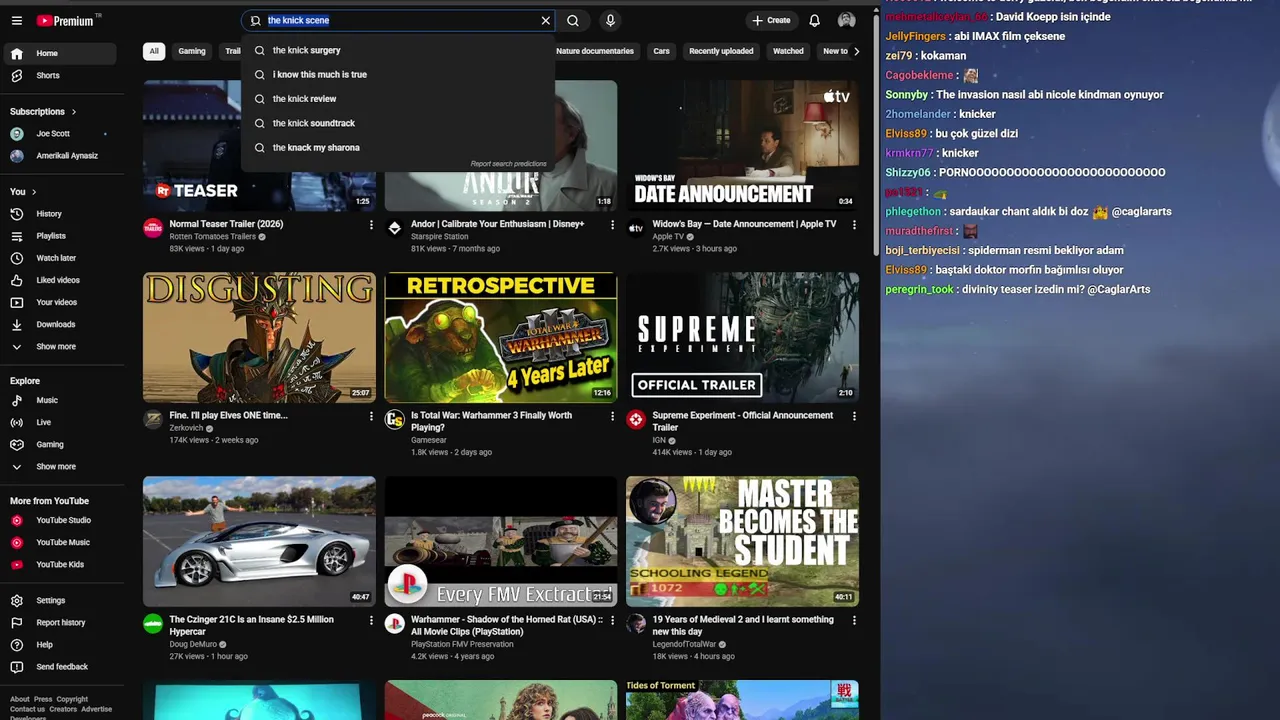Open Live under Explore
The height and width of the screenshot is (720, 1280).
pos(62,422)
